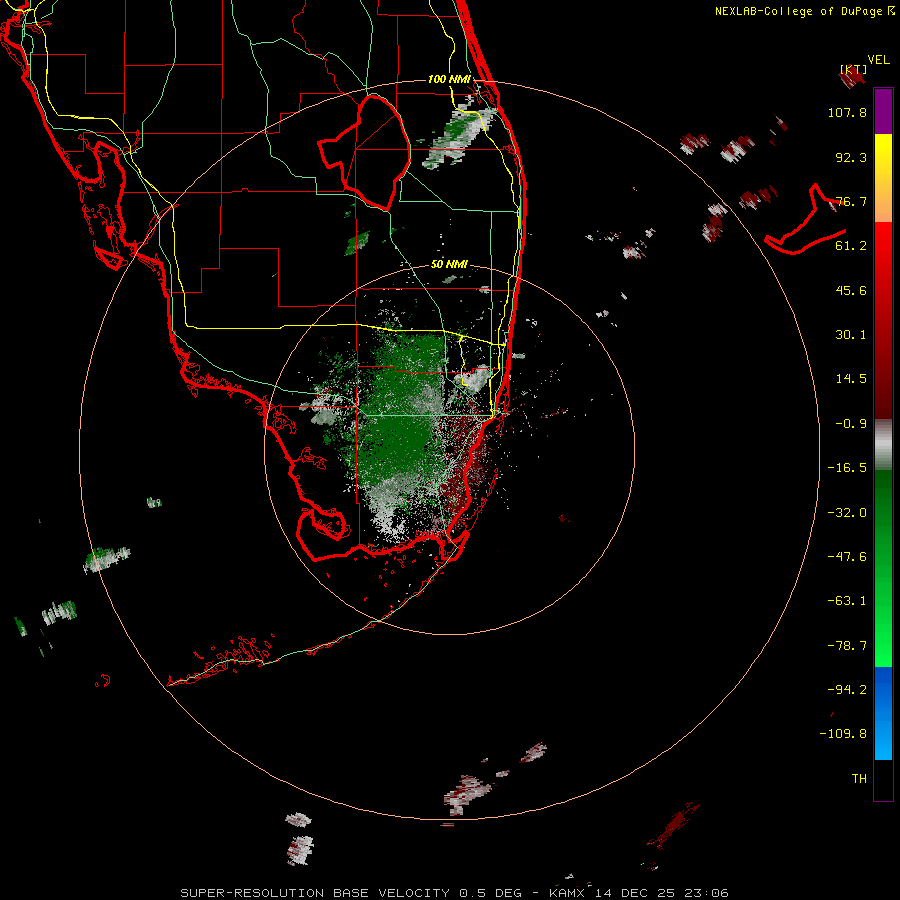The height and width of the screenshot is (900, 900).
Task: Click the [KT] units label
Action: (x=853, y=69)
